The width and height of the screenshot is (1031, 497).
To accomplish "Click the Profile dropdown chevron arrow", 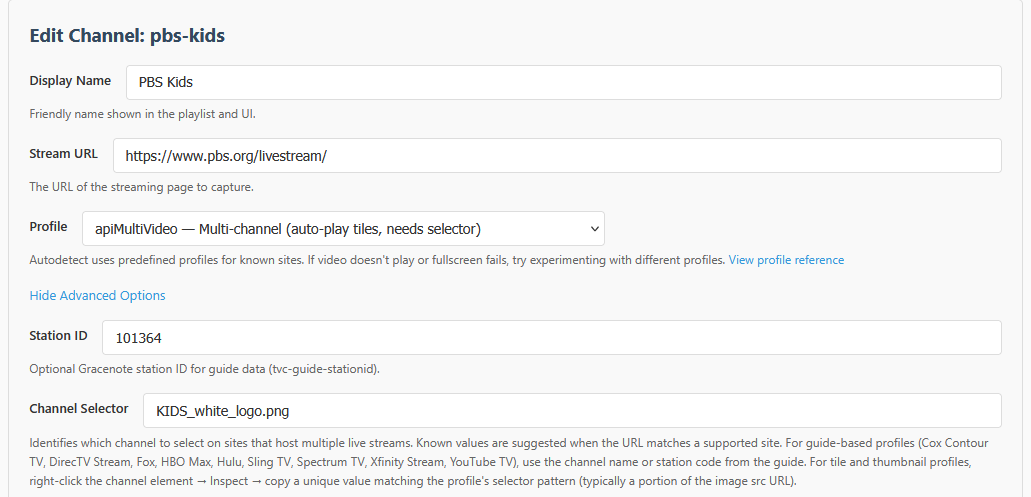I will pos(595,229).
